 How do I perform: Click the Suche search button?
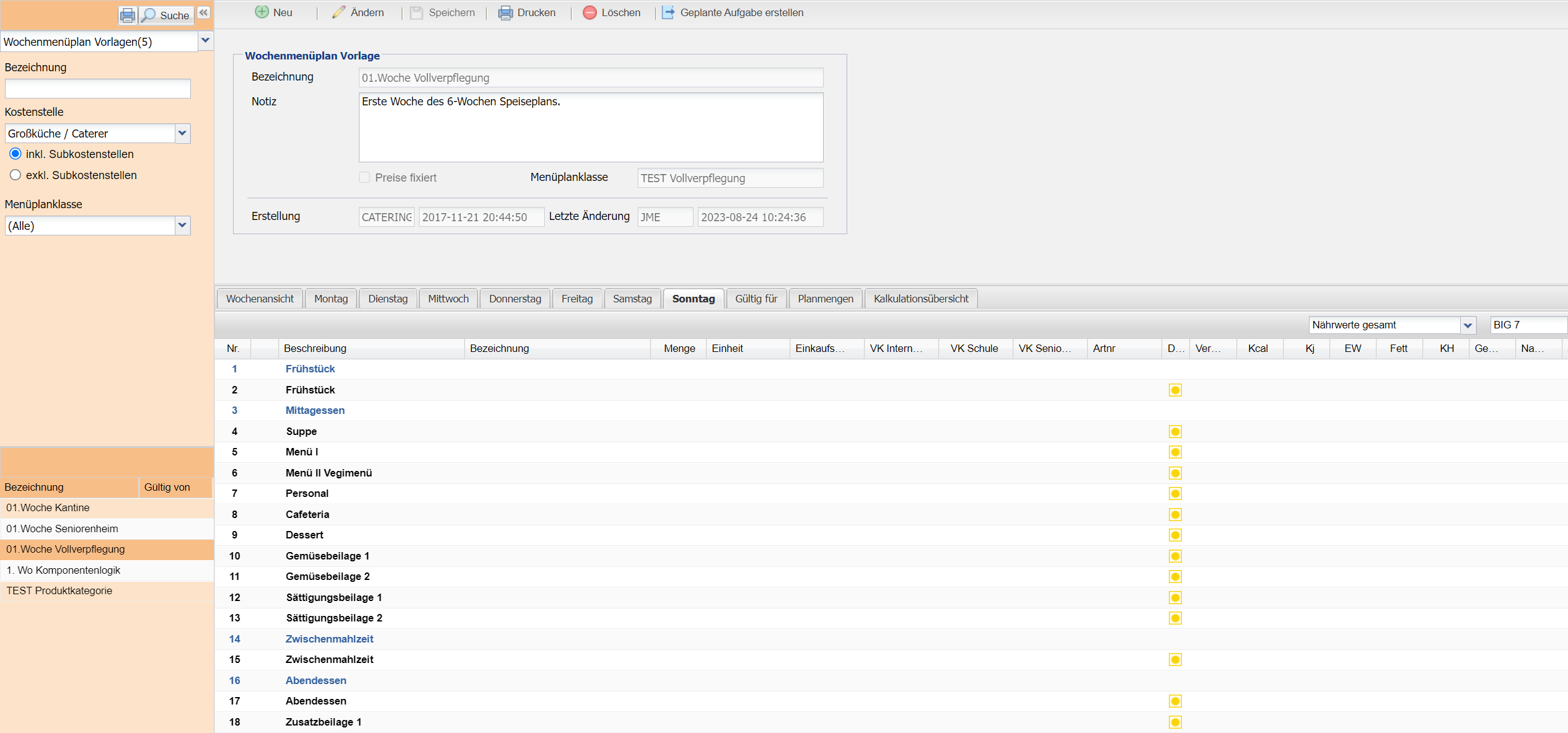tap(165, 15)
